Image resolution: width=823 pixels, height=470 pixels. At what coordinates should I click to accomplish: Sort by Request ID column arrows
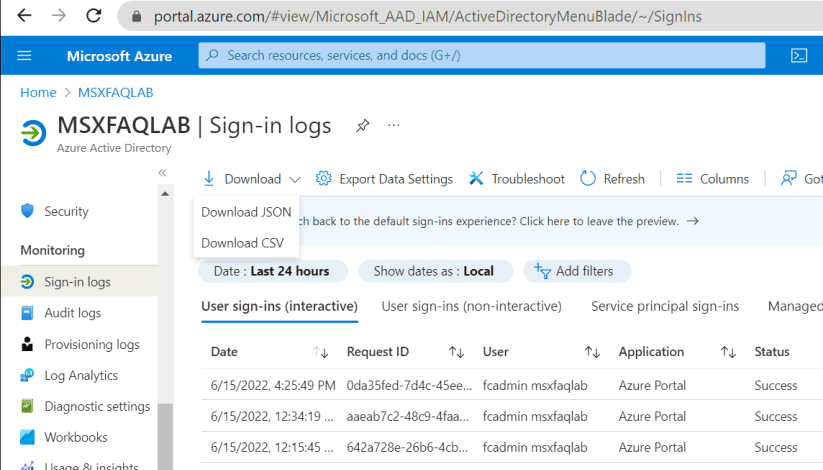point(456,352)
